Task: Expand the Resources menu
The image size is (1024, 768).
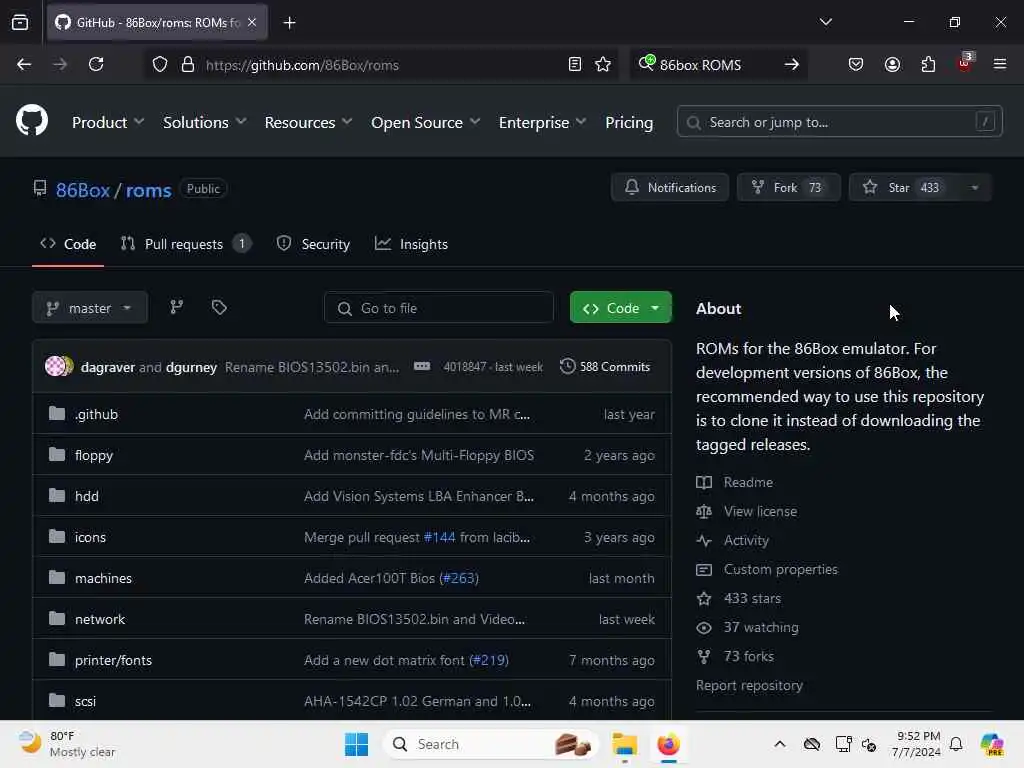Action: [x=308, y=122]
